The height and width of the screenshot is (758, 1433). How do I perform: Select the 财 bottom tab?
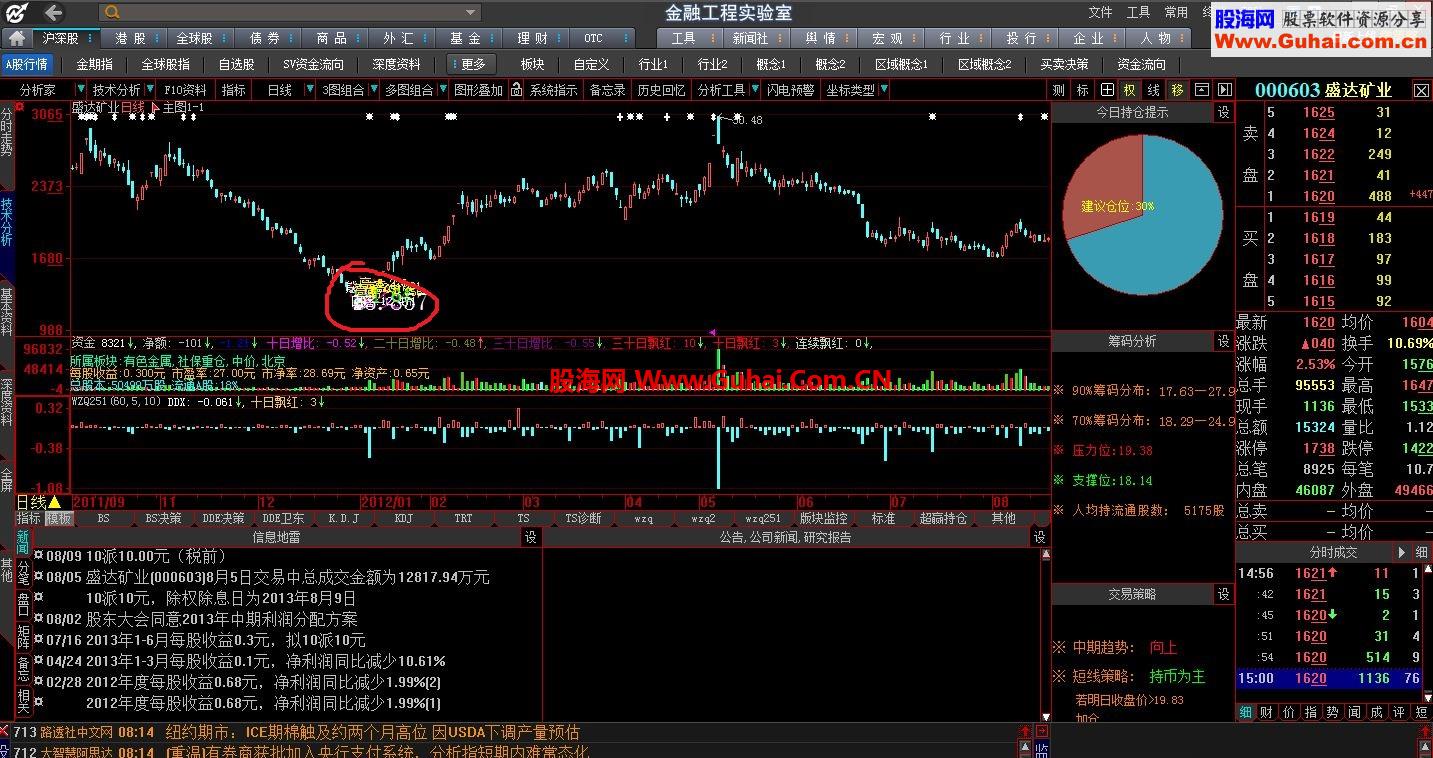point(1267,712)
